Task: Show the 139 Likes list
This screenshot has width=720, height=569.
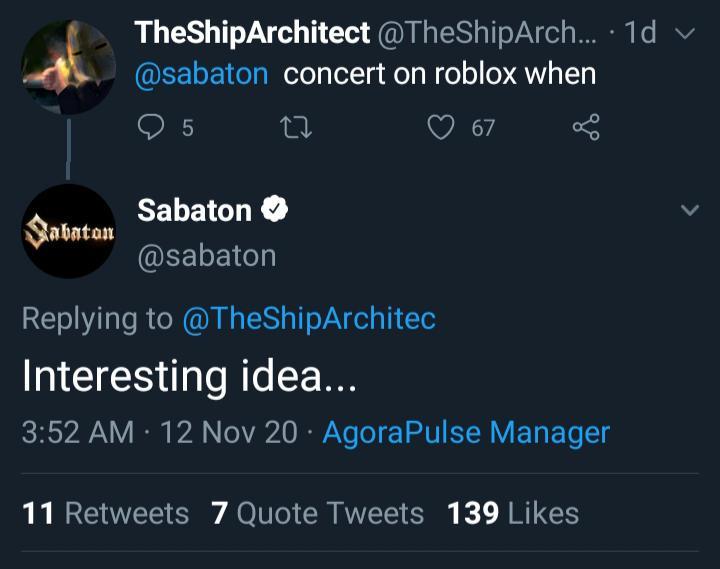Action: click(513, 513)
